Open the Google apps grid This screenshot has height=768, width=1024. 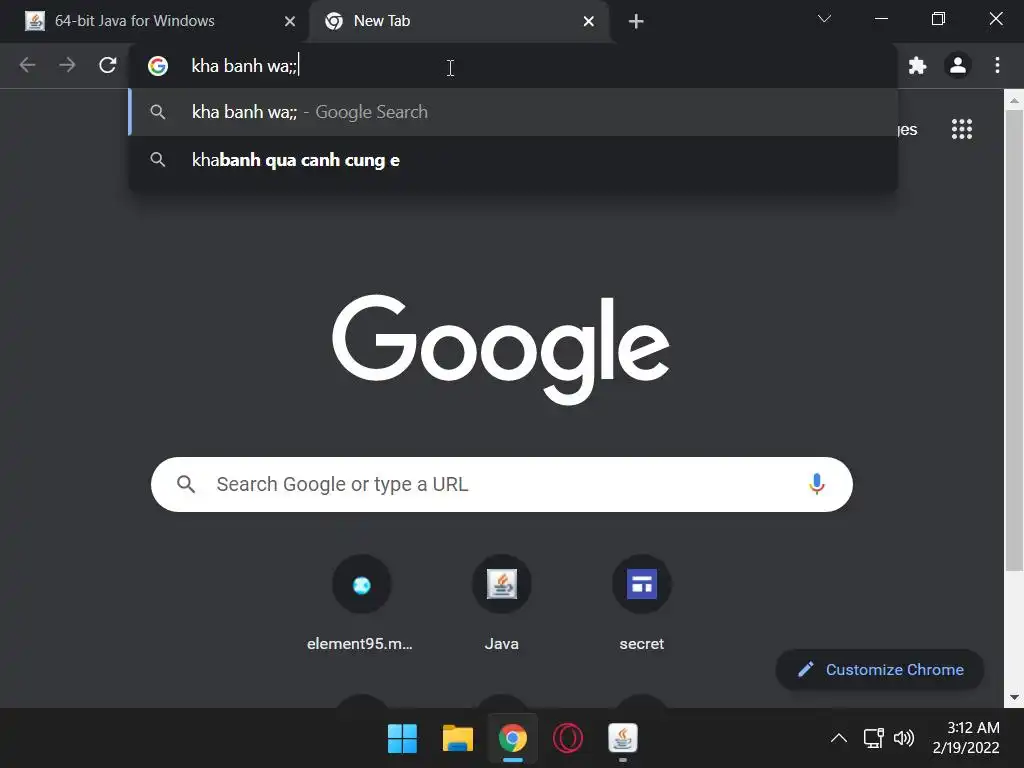point(961,129)
